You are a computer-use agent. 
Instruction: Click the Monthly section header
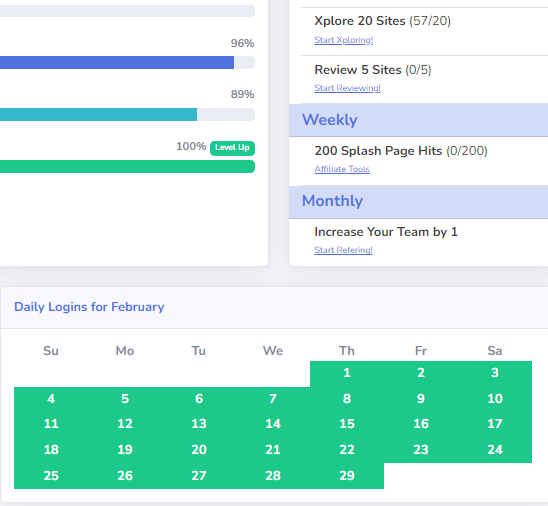(x=418, y=201)
